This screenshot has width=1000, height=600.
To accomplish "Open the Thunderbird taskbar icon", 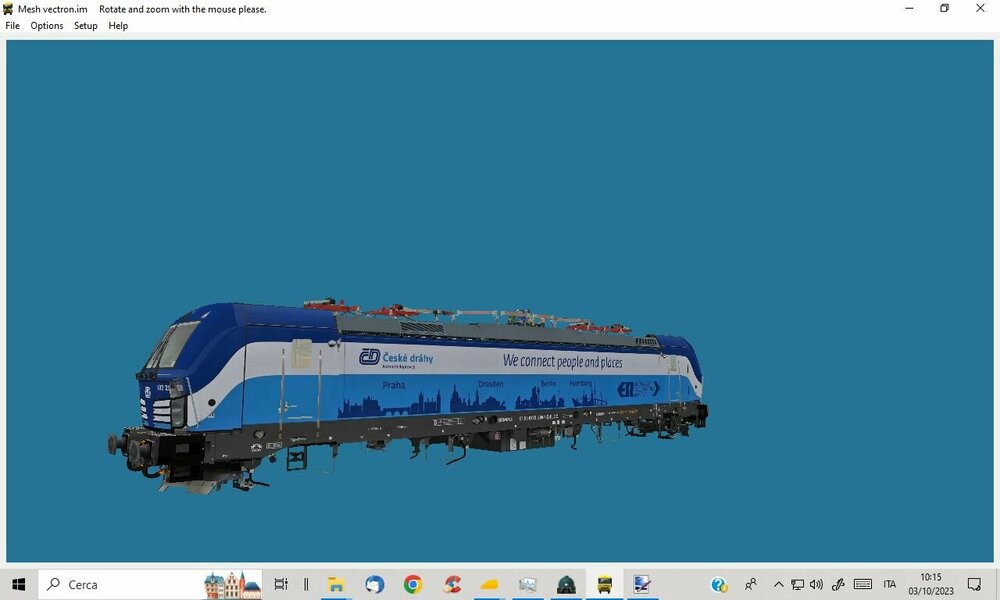I will (374, 584).
